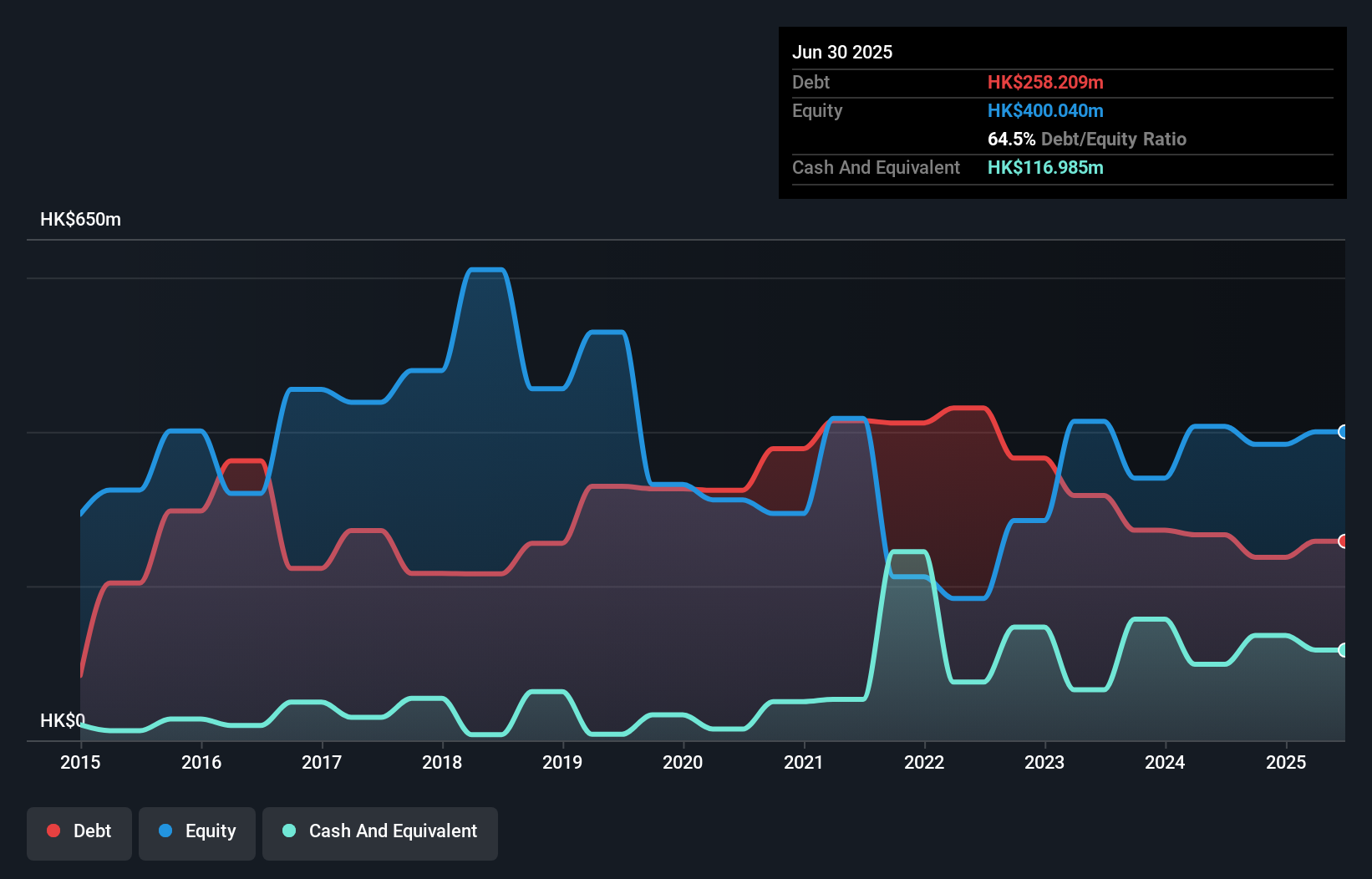Open the Equity row in the tooltip
Viewport: 1372px width, 879px height.
919,110
